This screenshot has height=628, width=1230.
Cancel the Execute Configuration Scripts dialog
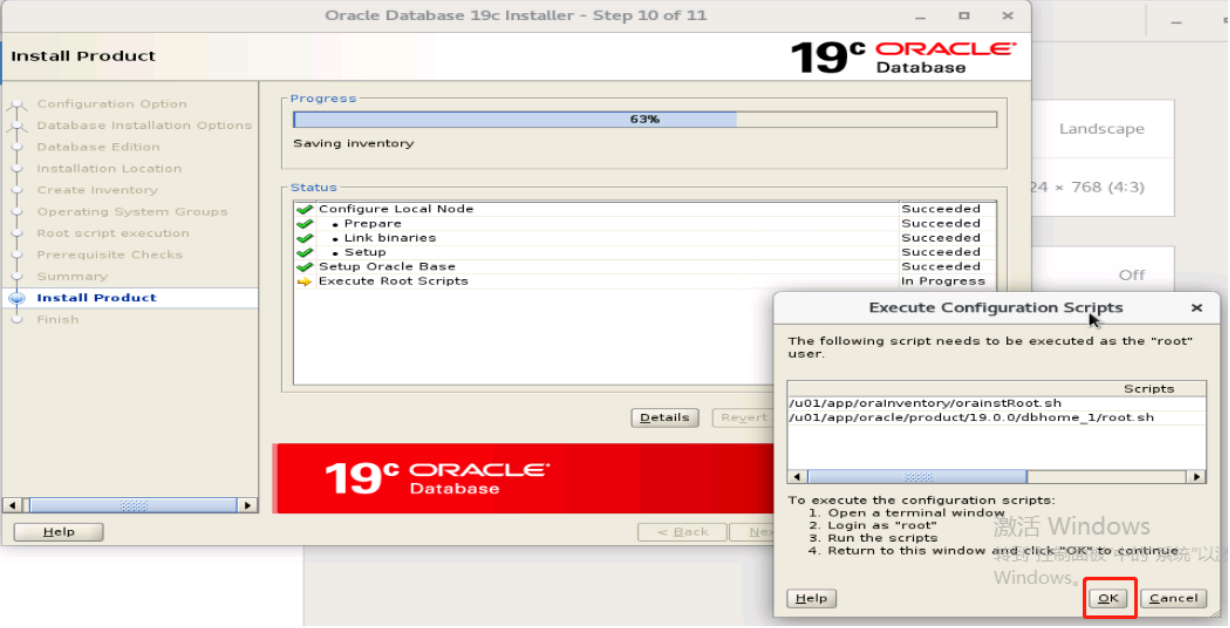[x=1173, y=598]
